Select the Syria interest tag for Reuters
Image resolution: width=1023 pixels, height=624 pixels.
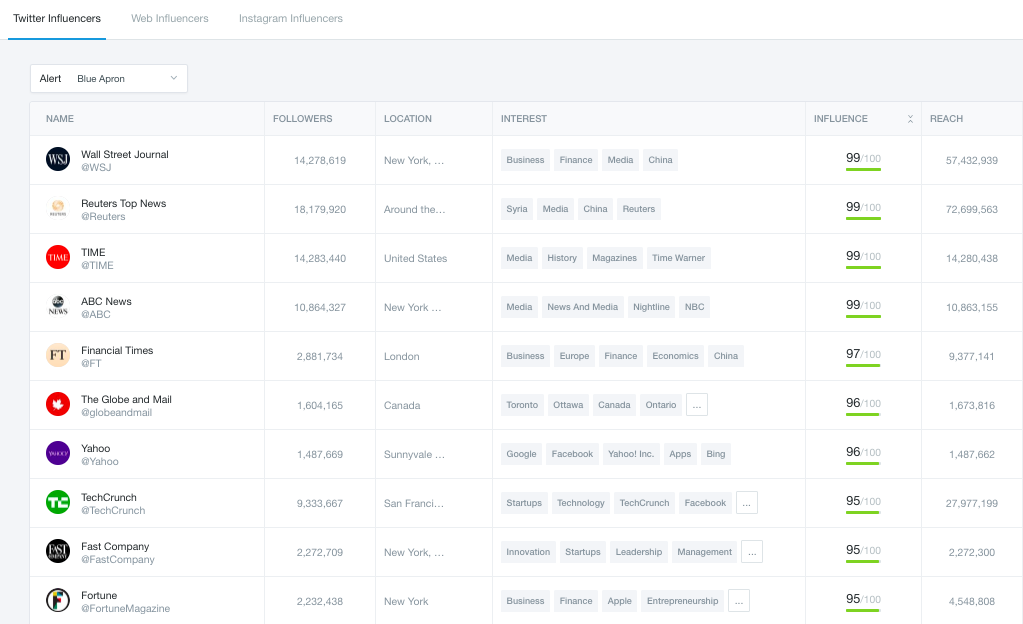pos(517,209)
